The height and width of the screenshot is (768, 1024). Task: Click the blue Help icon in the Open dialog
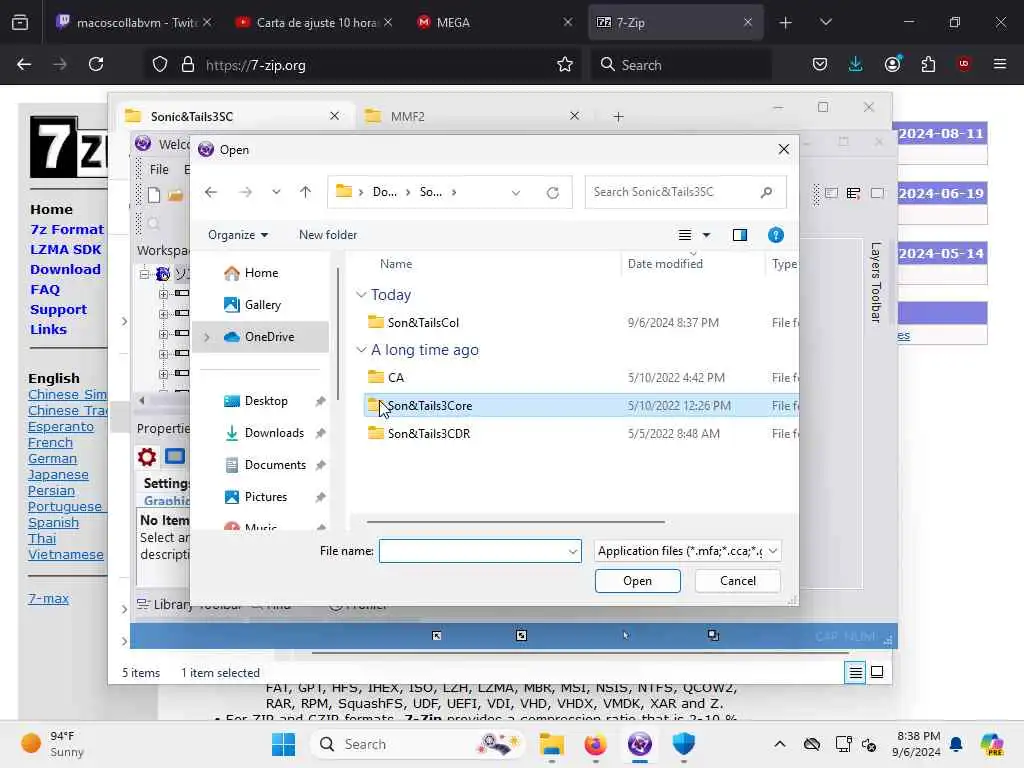775,235
